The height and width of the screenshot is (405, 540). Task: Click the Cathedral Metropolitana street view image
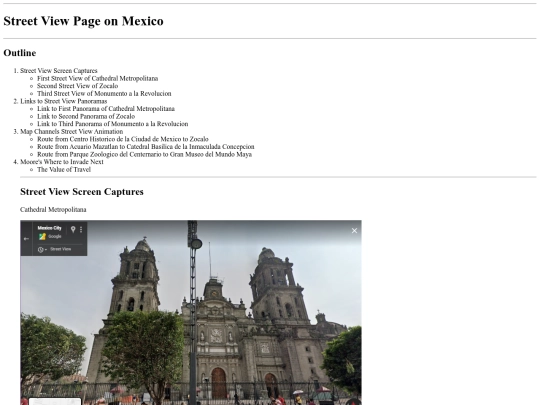(x=191, y=313)
